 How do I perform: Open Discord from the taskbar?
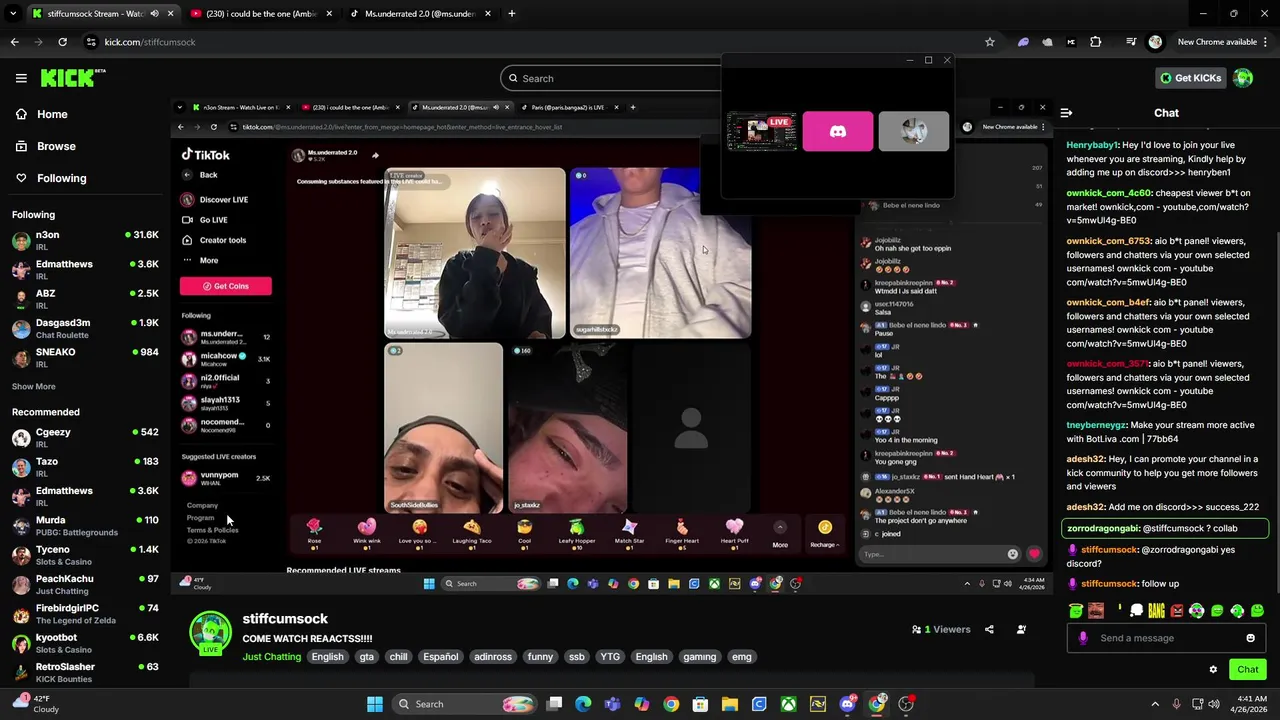[x=848, y=704]
